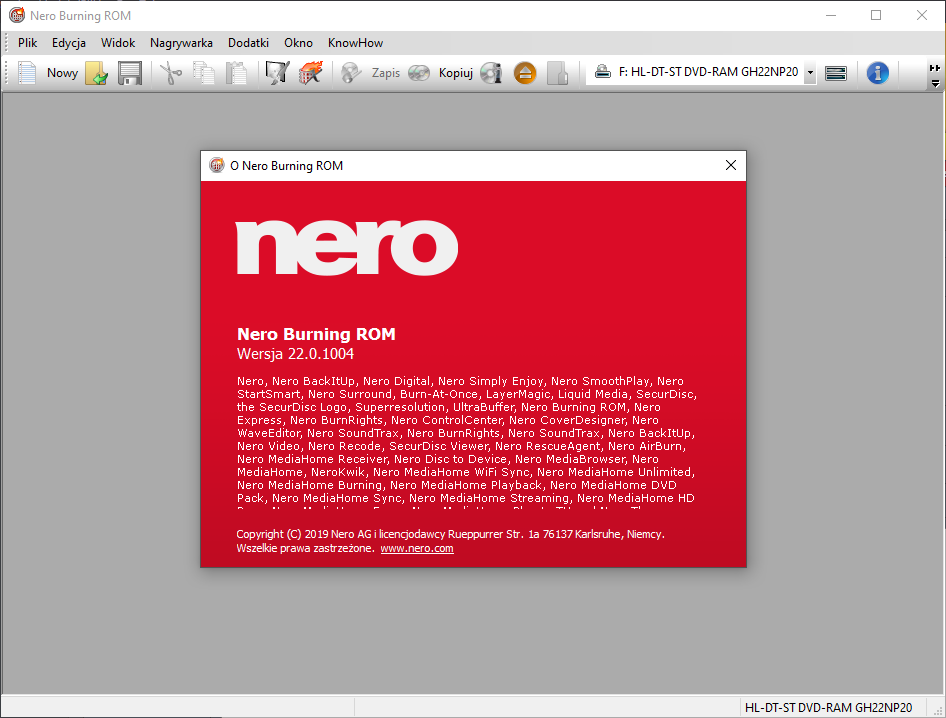Image resolution: width=946 pixels, height=718 pixels.
Task: Click the choose recorder drive-stack icon
Action: pyautogui.click(x=836, y=74)
